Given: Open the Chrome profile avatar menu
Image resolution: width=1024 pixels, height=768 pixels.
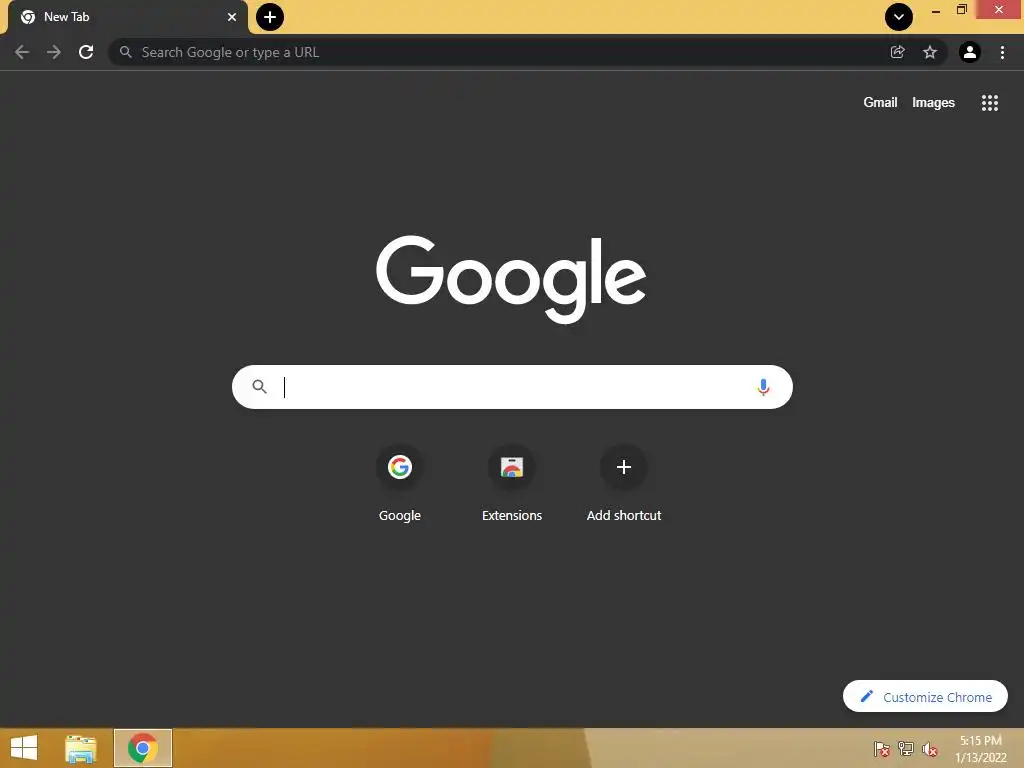Looking at the screenshot, I should click(970, 52).
